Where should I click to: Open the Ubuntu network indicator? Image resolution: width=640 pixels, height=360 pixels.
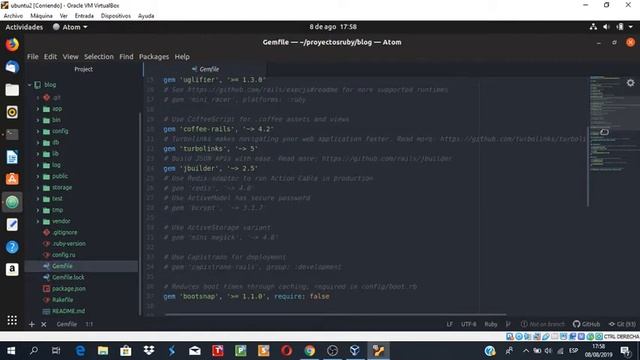(593, 27)
